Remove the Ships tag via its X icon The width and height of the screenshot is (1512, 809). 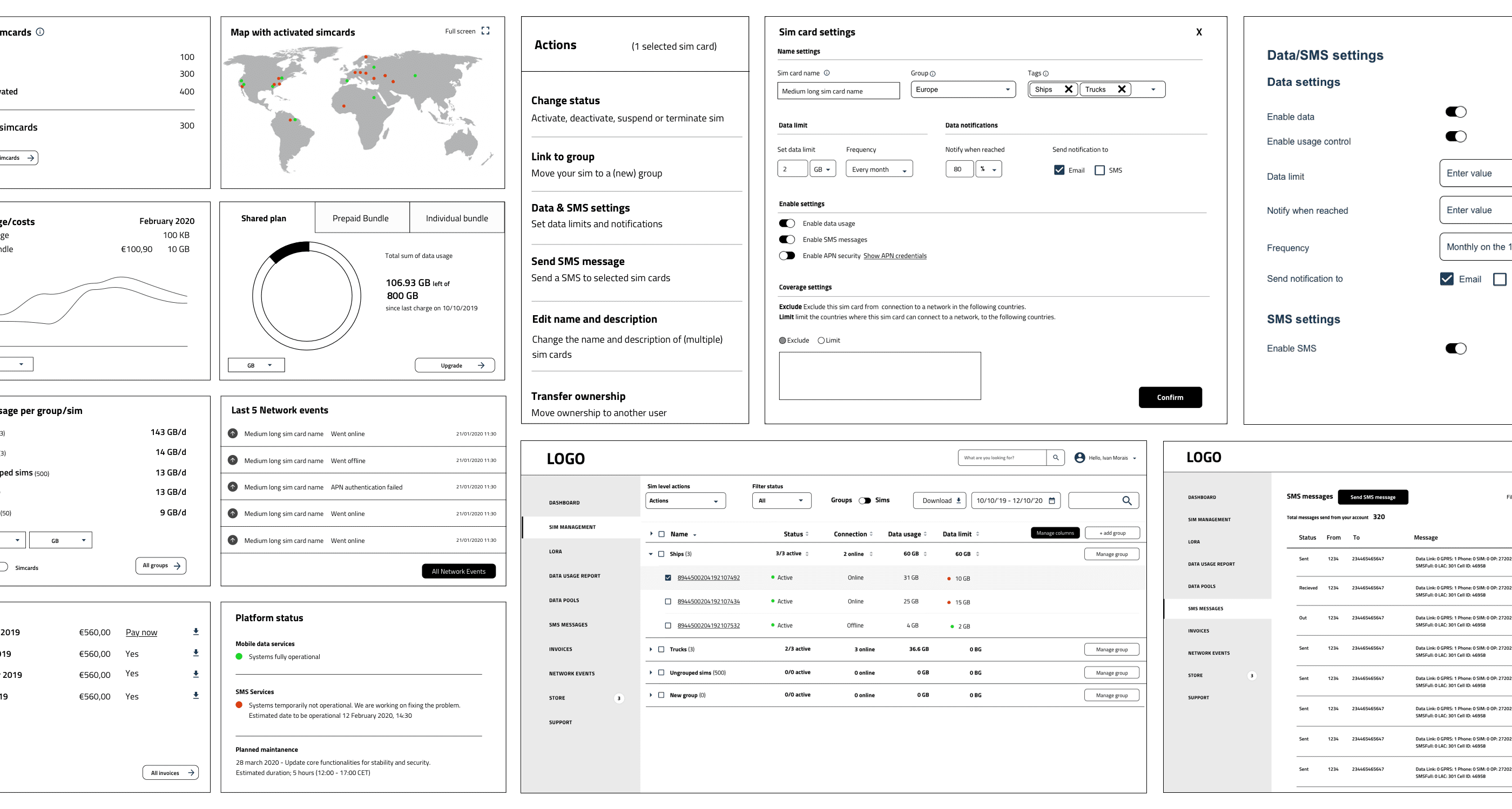point(1069,89)
